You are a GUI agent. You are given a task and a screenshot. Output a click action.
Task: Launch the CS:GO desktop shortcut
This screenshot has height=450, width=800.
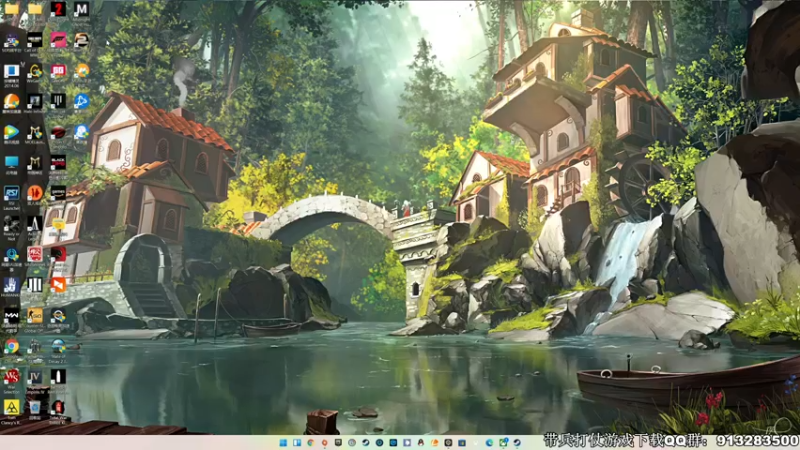35,315
